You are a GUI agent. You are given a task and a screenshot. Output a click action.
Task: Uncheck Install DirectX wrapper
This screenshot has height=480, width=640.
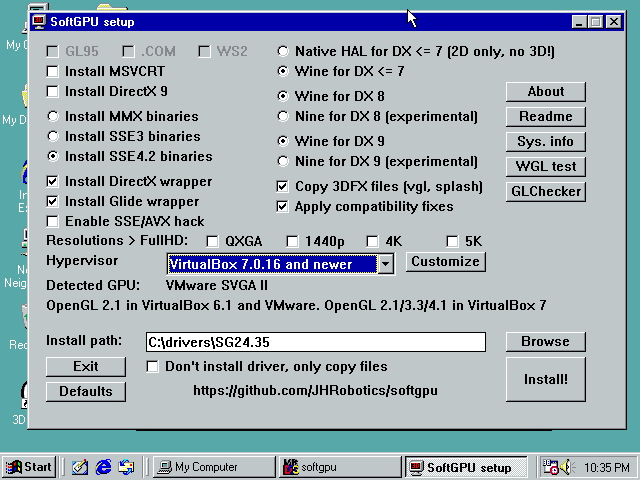coord(53,181)
